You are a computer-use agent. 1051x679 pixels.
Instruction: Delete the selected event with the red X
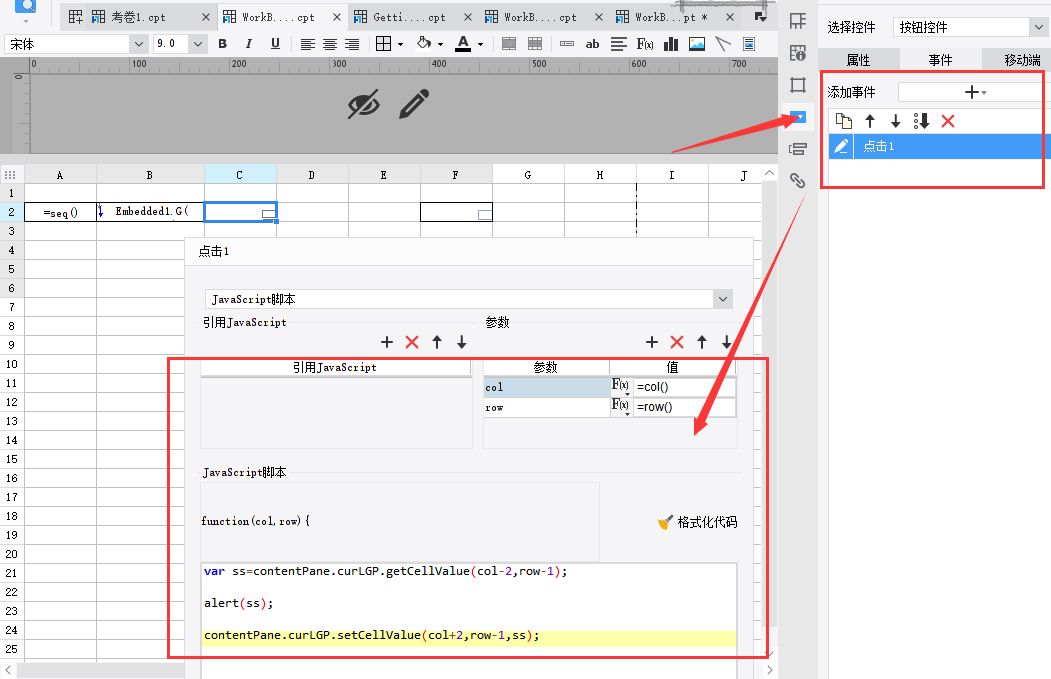pyautogui.click(x=948, y=121)
